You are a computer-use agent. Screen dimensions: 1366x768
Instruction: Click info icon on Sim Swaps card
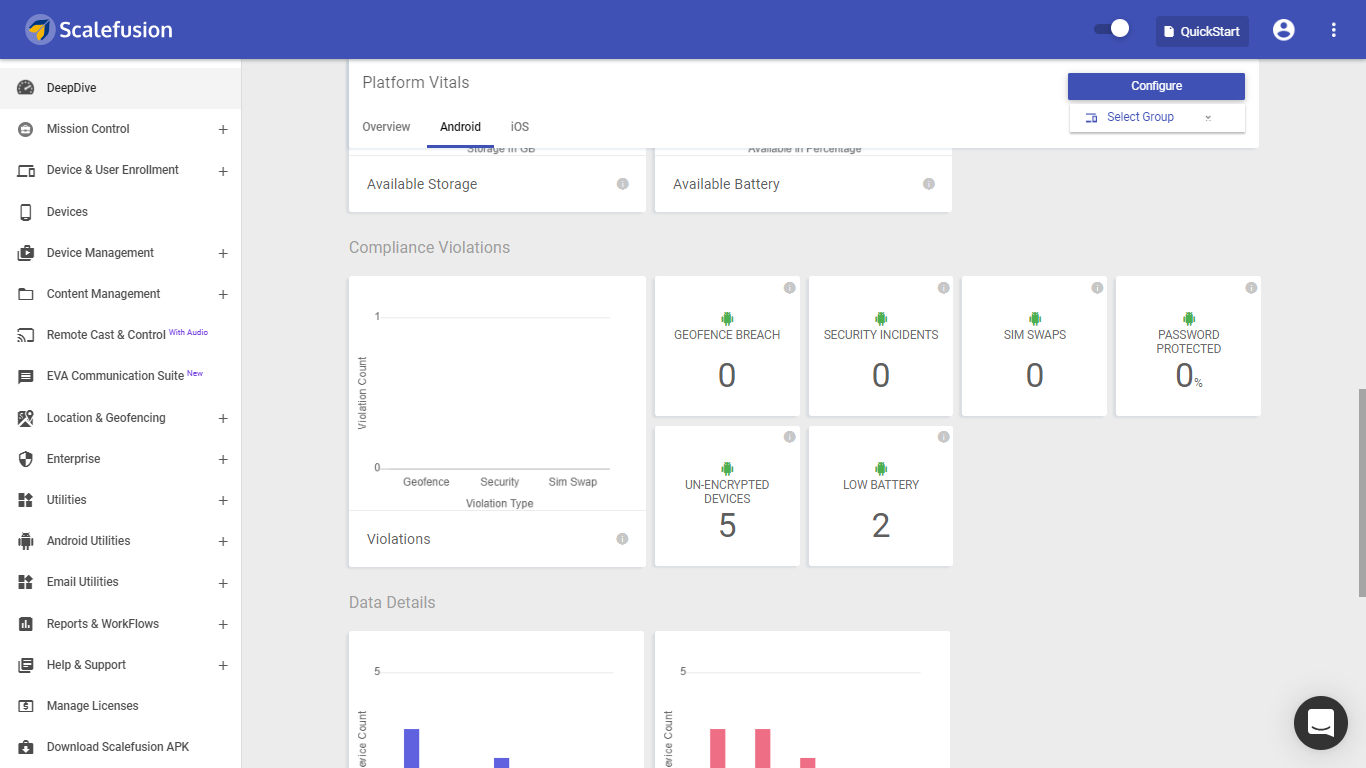(x=1097, y=288)
